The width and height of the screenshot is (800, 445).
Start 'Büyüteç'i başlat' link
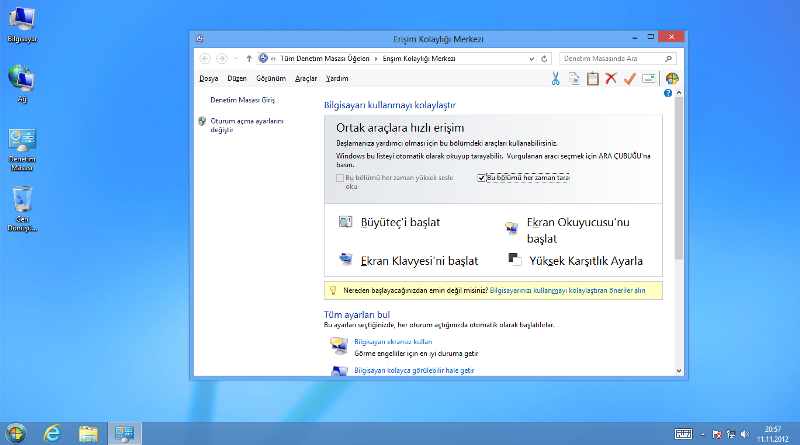(401, 222)
